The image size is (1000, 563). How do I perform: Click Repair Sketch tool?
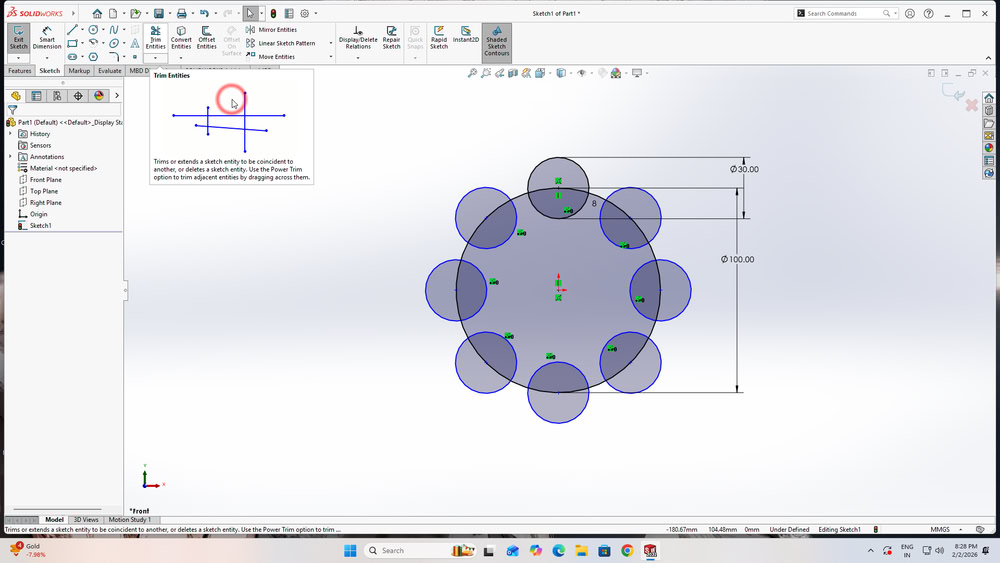pyautogui.click(x=391, y=38)
